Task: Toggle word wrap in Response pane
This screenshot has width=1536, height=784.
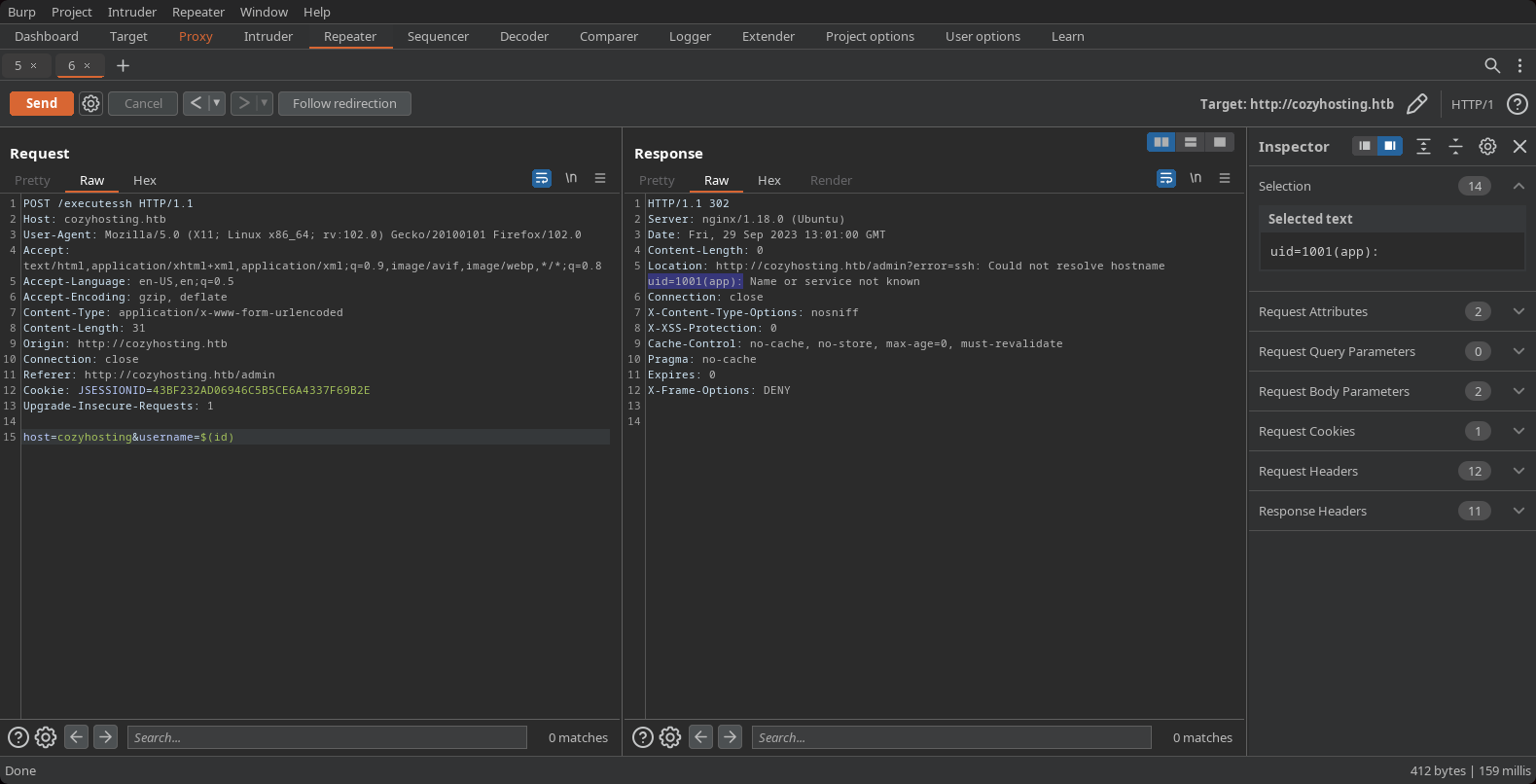Action: point(1166,178)
